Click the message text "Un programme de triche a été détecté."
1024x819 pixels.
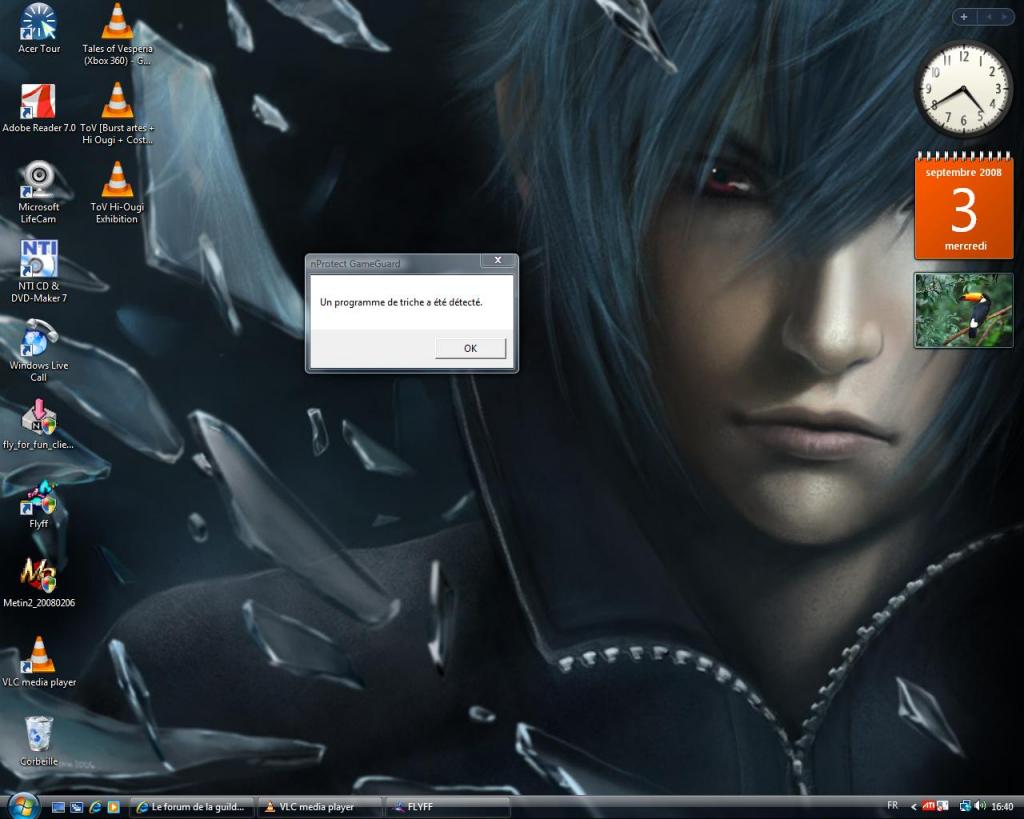(x=401, y=302)
